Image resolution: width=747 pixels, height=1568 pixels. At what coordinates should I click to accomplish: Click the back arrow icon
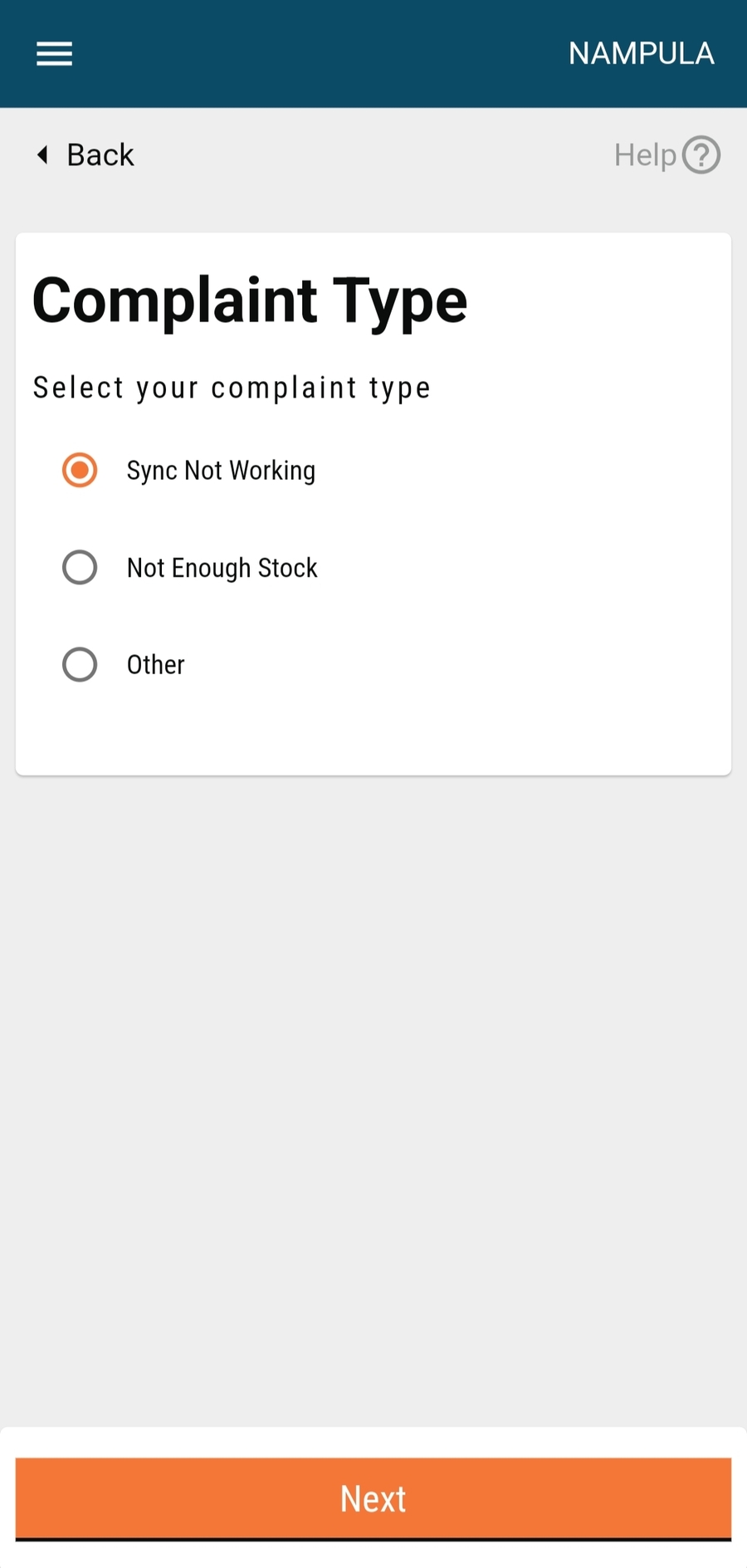[x=42, y=154]
